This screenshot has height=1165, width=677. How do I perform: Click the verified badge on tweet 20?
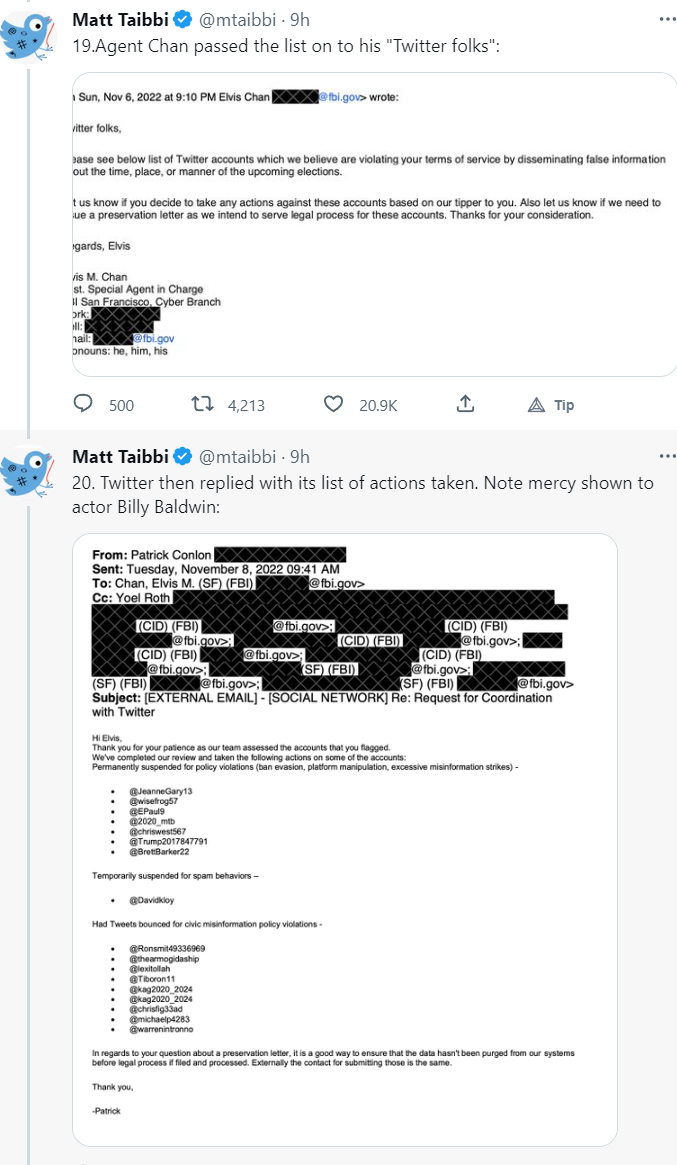pos(182,457)
